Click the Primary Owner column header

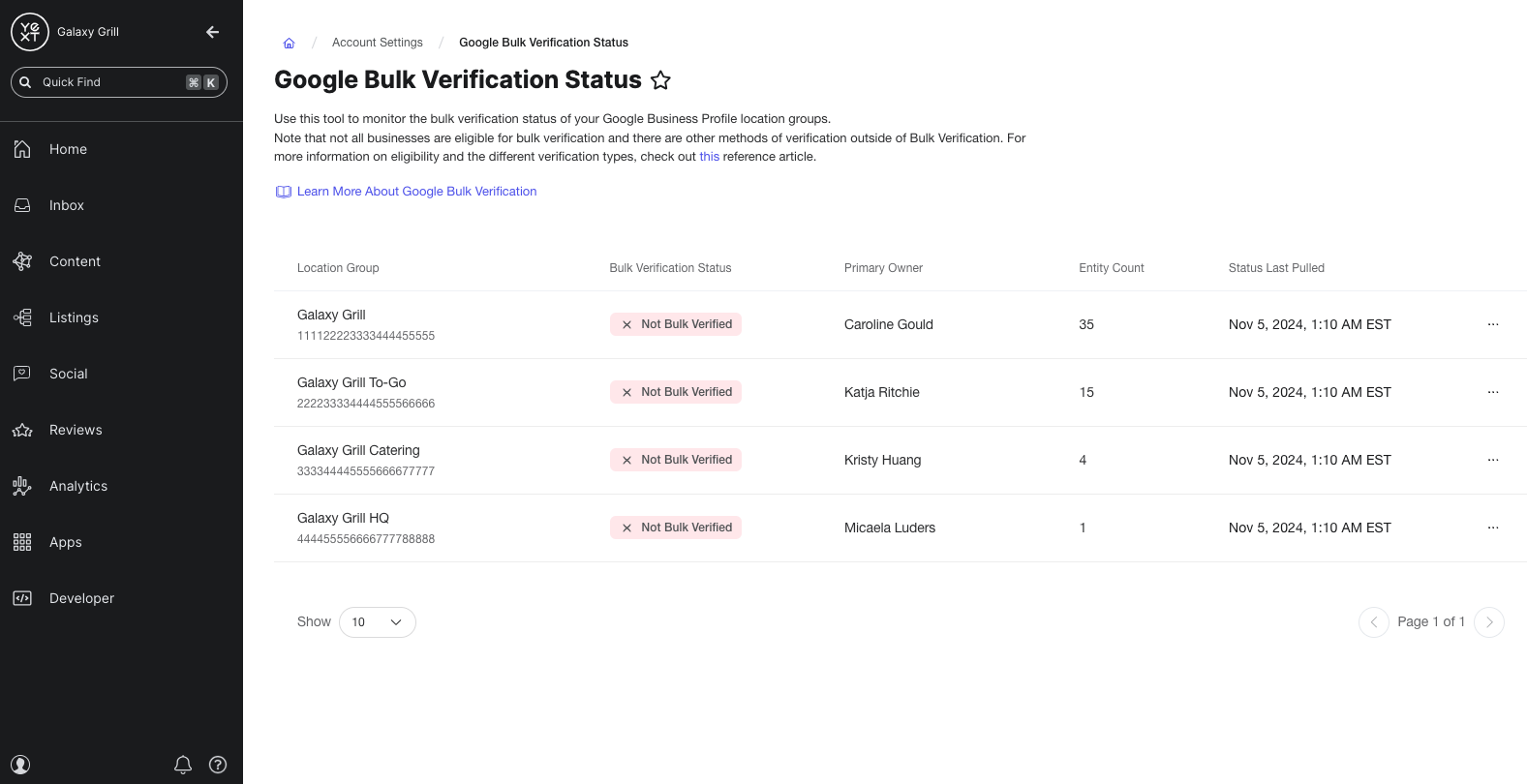[x=883, y=268]
